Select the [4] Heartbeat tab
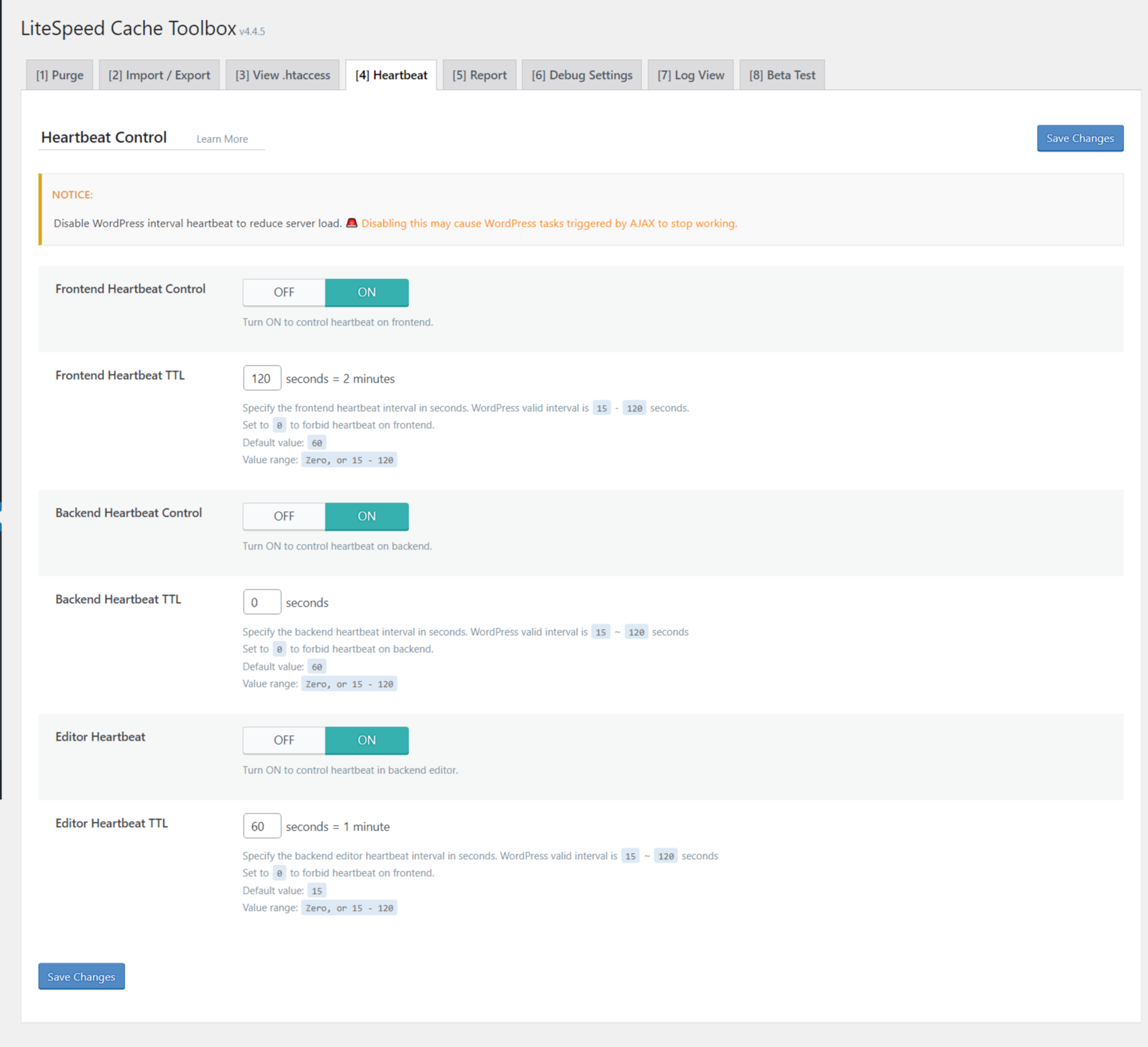This screenshot has height=1047, width=1148. (391, 75)
